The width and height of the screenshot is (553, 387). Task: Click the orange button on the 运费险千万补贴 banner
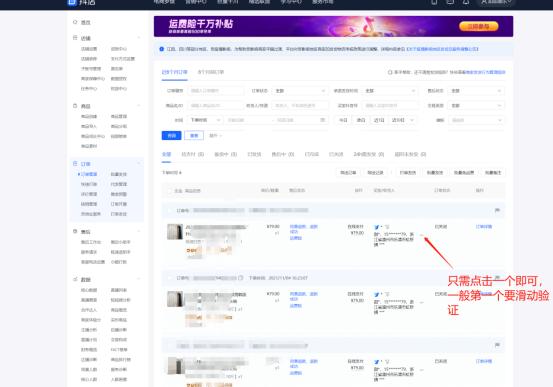tap(479, 26)
